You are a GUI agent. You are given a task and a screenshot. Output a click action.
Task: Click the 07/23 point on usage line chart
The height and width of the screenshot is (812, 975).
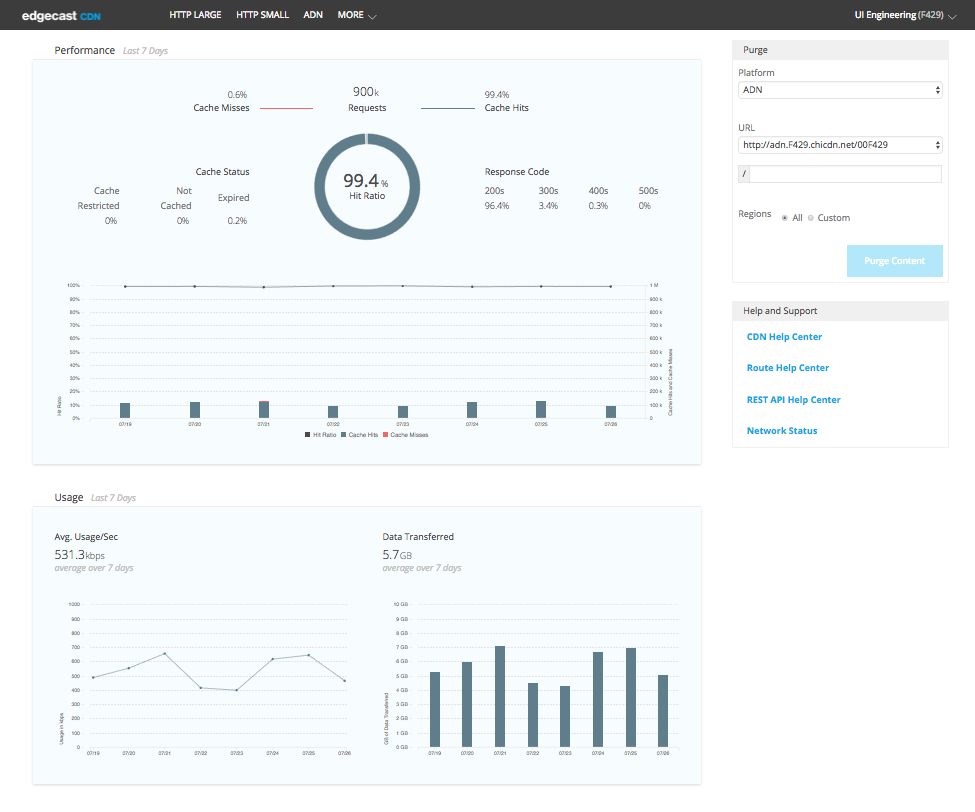pyautogui.click(x=236, y=690)
